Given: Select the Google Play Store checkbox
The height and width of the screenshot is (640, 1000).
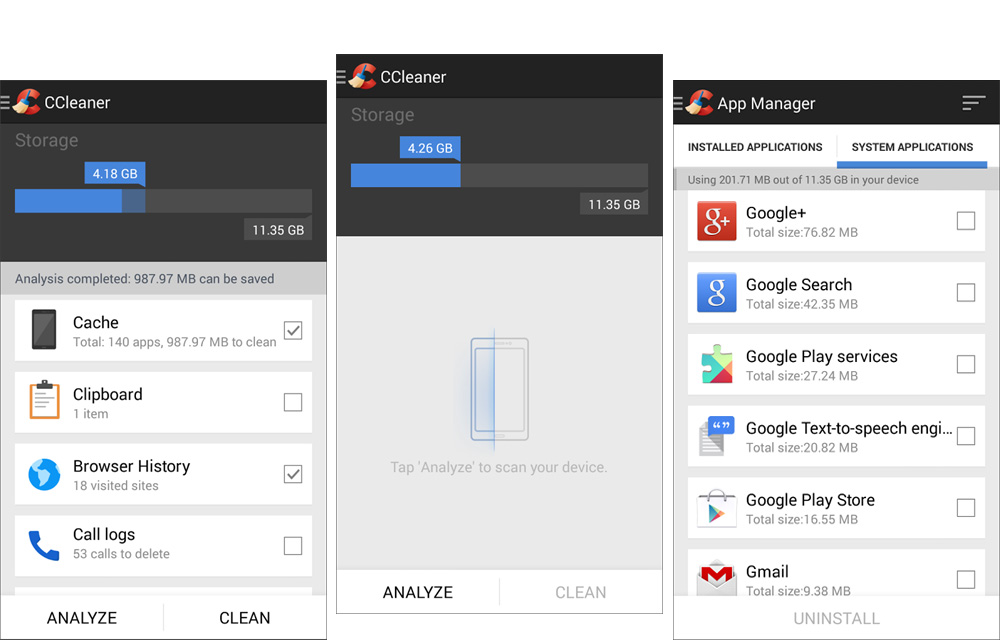Looking at the screenshot, I should click(966, 508).
